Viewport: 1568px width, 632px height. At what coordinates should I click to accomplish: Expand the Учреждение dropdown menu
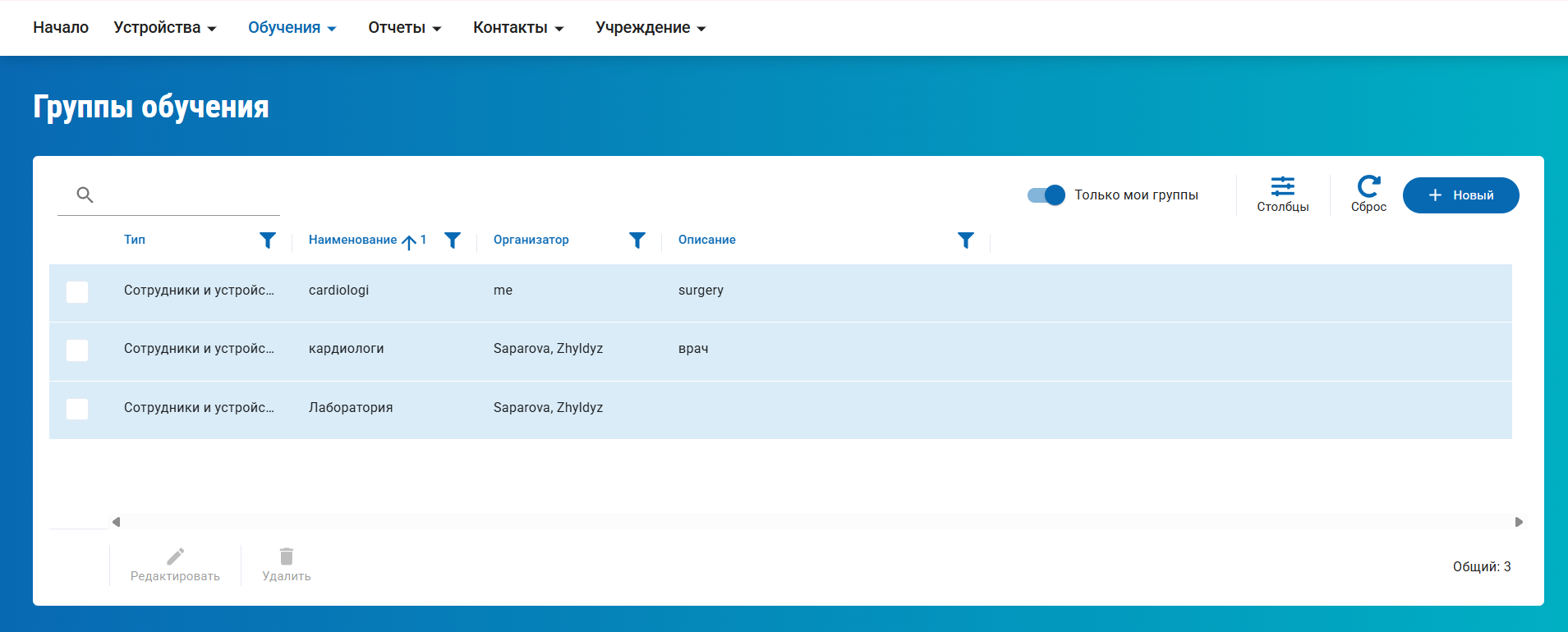[x=650, y=28]
